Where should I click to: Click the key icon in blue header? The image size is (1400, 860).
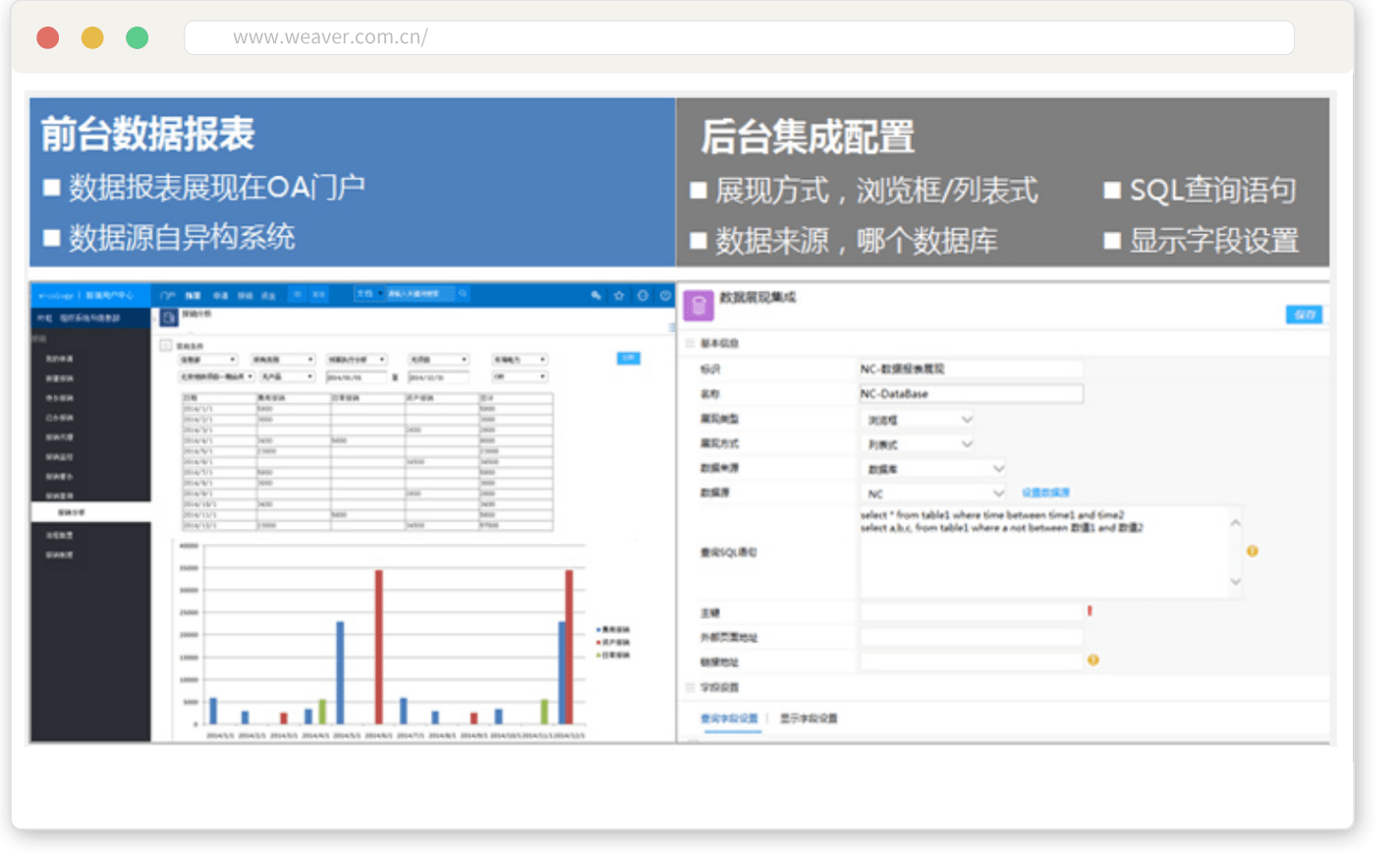click(x=595, y=295)
